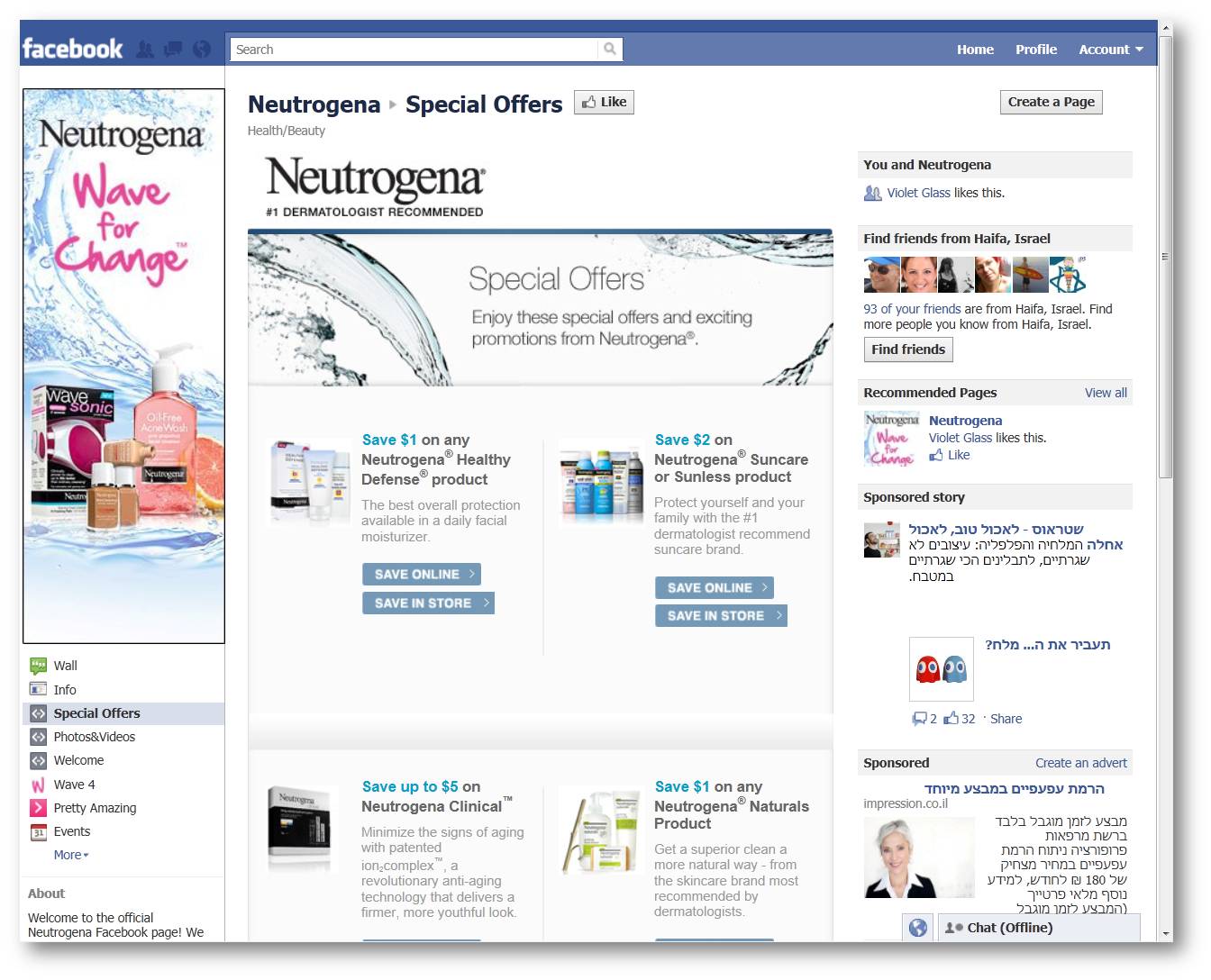1211x980 pixels.
Task: Click the pink Wave 4 icon
Action: (x=38, y=785)
